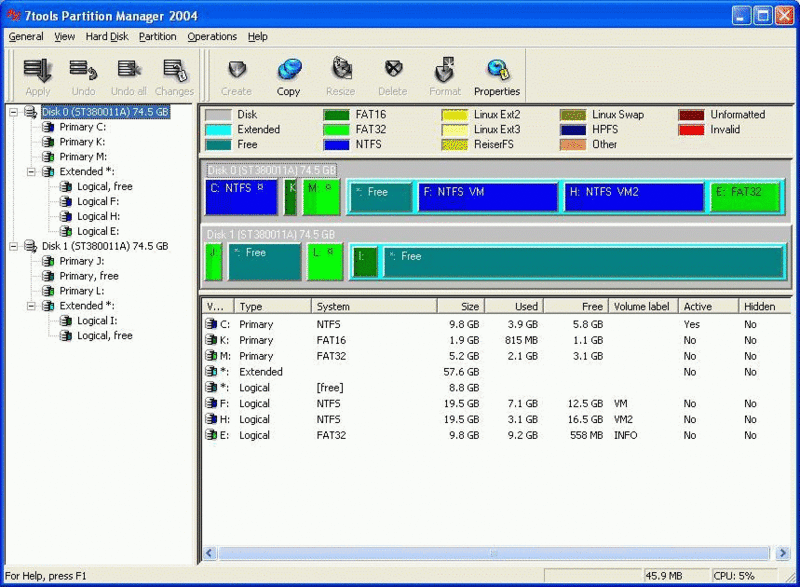
Task: Sort the list by System column header
Action: (x=374, y=307)
